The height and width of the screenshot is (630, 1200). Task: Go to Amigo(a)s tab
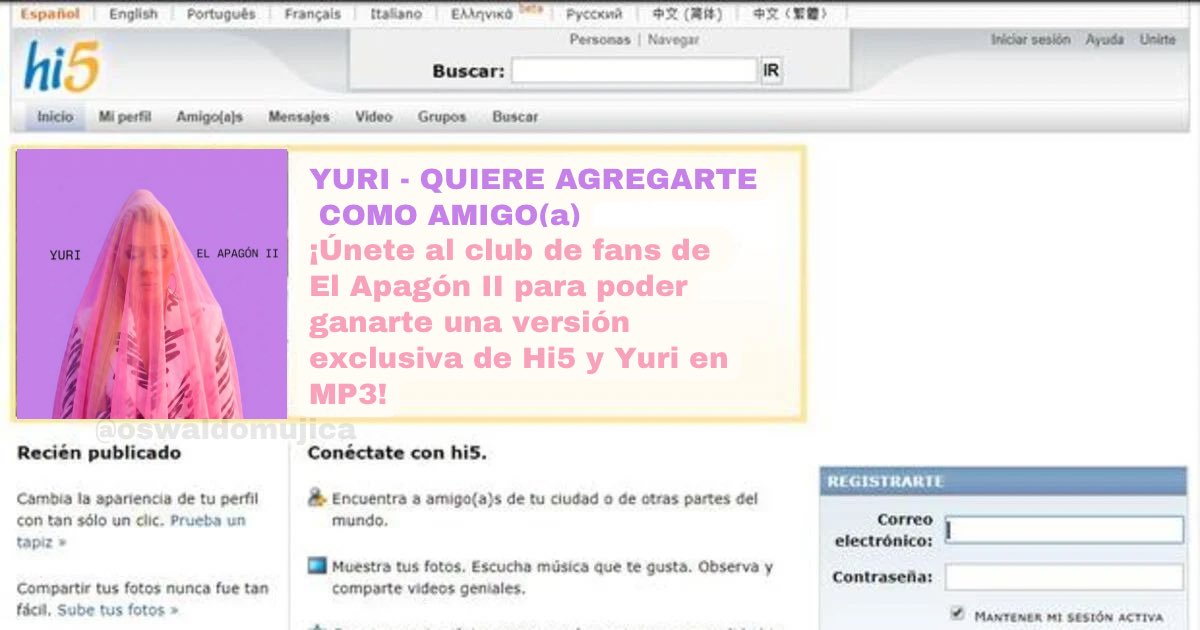pyautogui.click(x=210, y=117)
